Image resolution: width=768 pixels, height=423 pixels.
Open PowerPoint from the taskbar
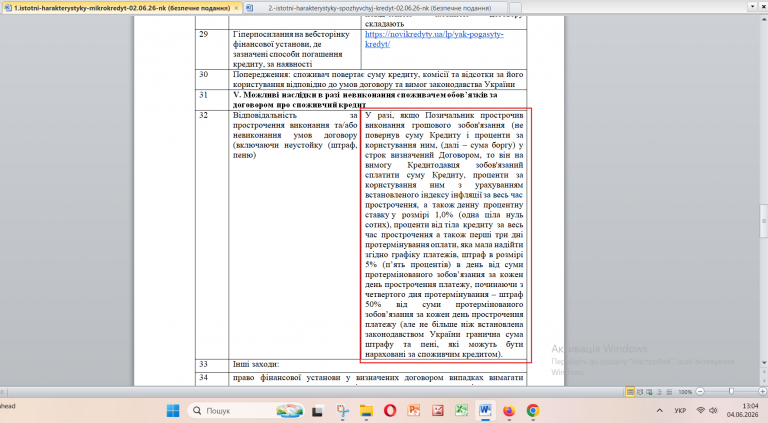[414, 410]
